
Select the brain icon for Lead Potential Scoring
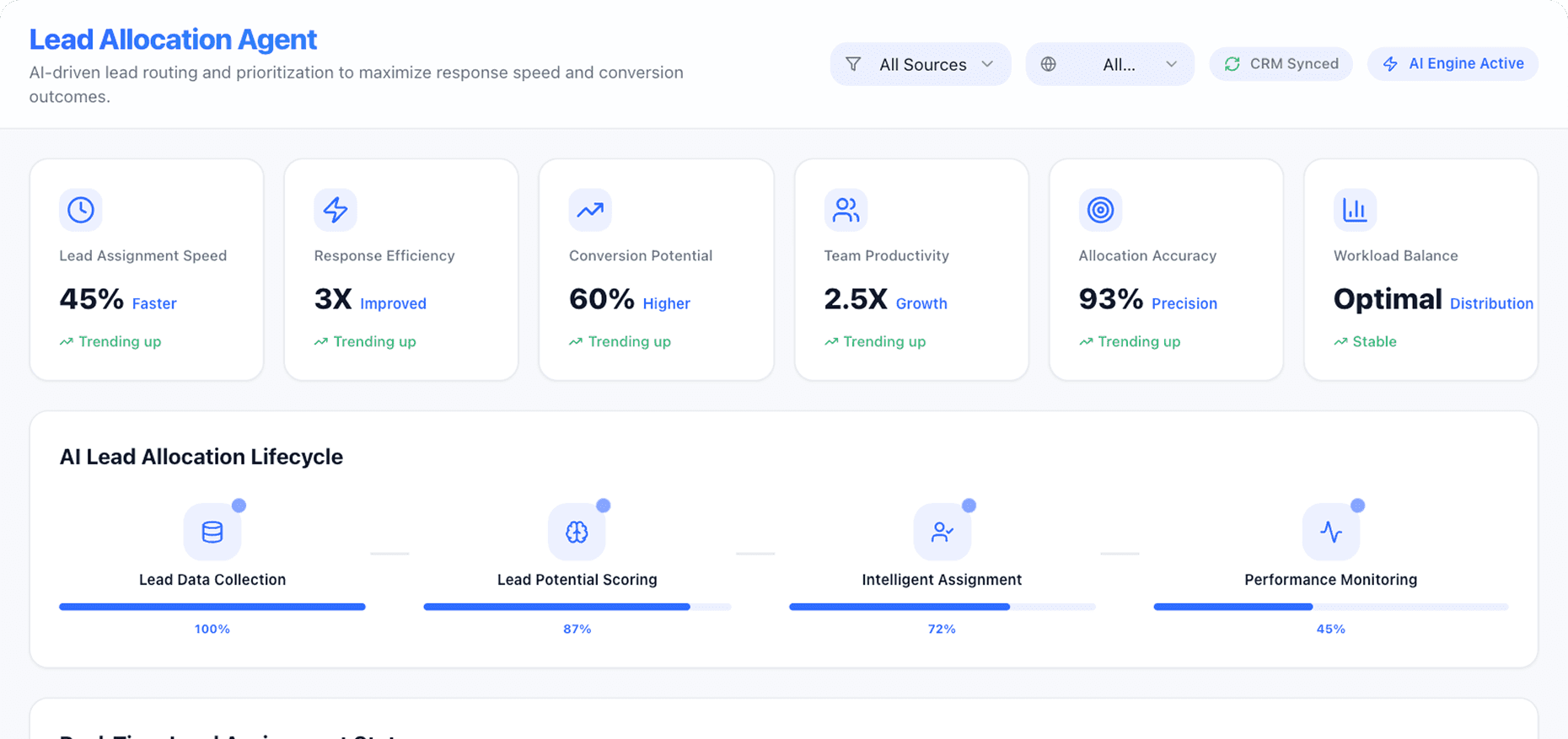tap(577, 532)
